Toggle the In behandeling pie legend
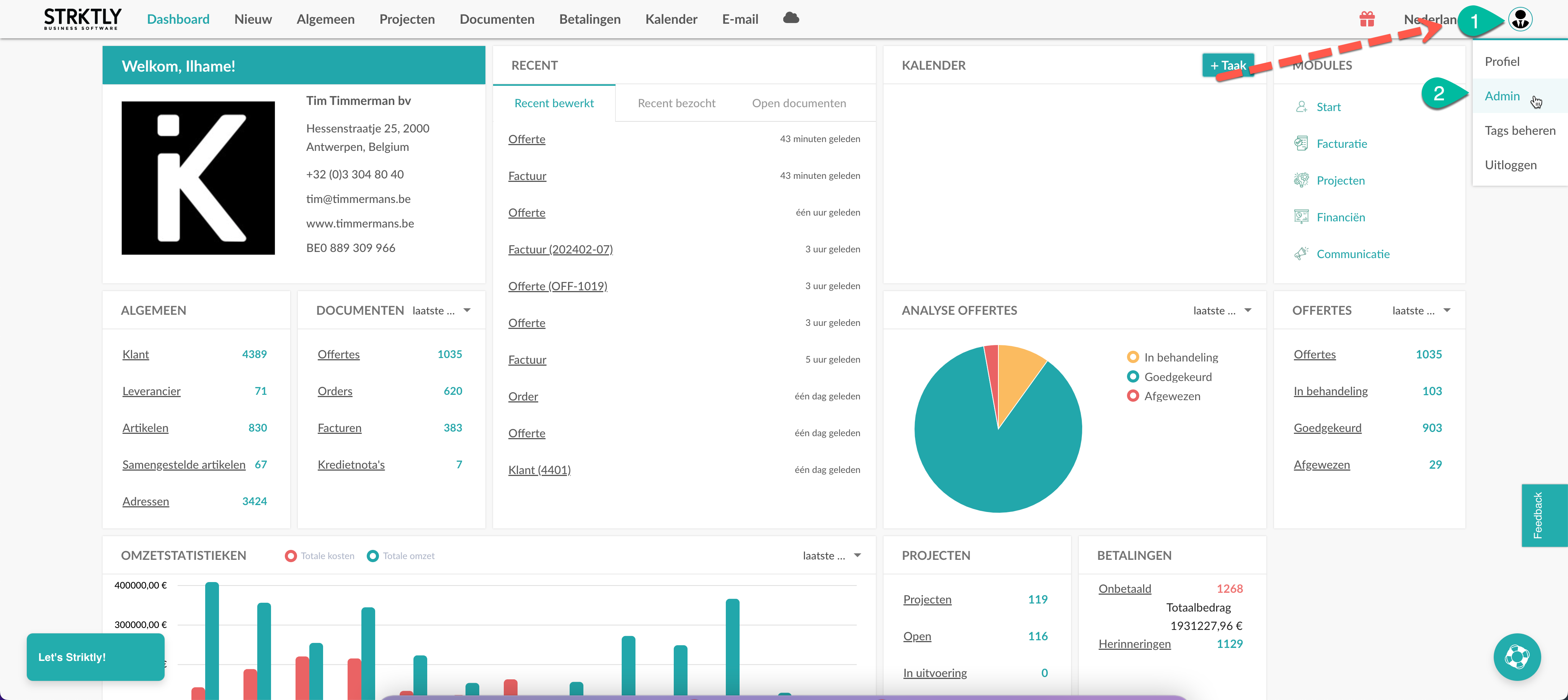This screenshot has height=700, width=1568. (1172, 357)
